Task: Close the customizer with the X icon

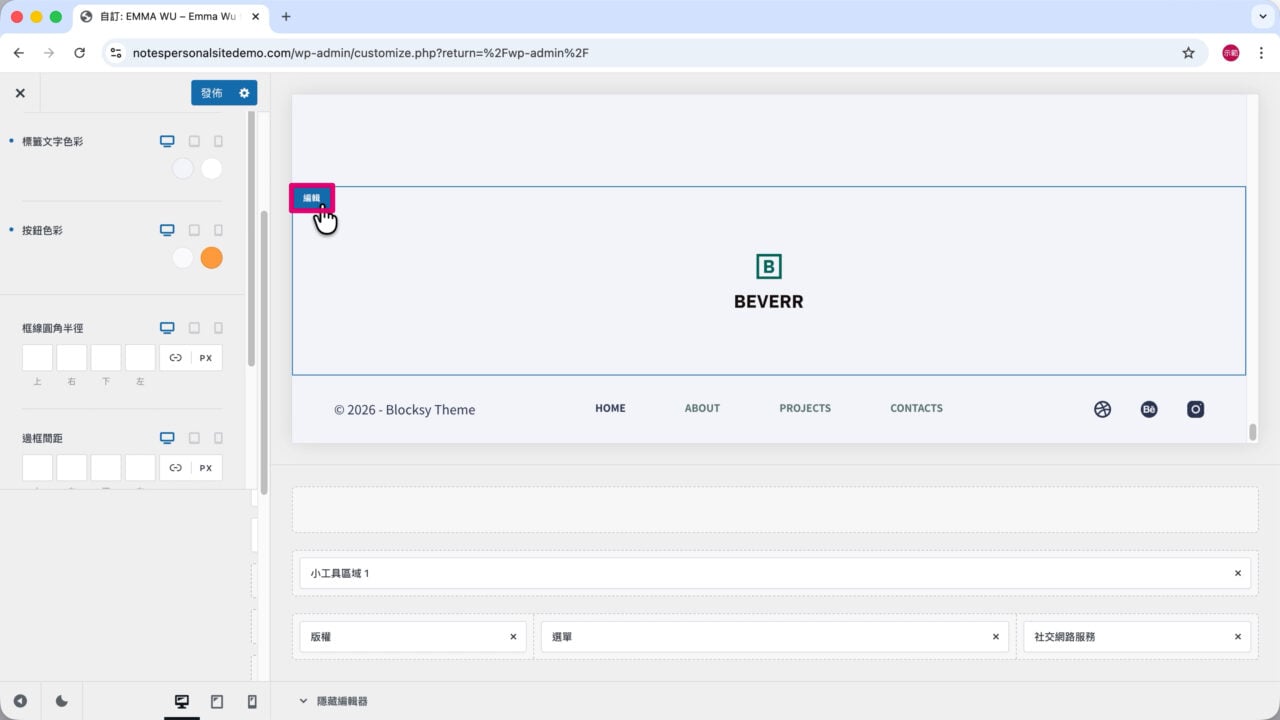Action: pos(20,93)
